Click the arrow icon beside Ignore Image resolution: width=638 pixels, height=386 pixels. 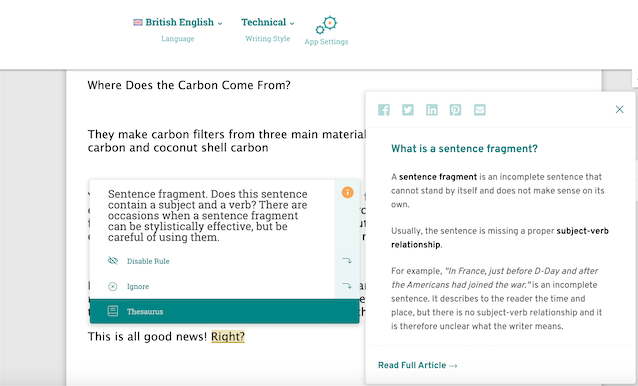tap(347, 286)
